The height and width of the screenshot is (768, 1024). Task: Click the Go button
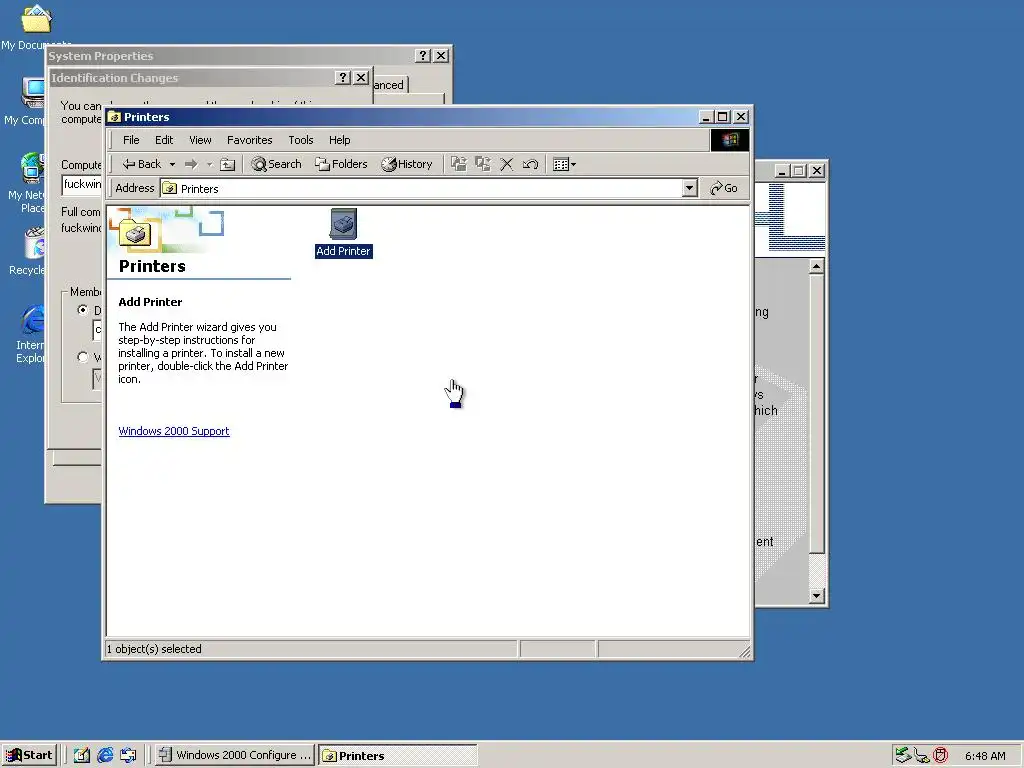point(724,189)
